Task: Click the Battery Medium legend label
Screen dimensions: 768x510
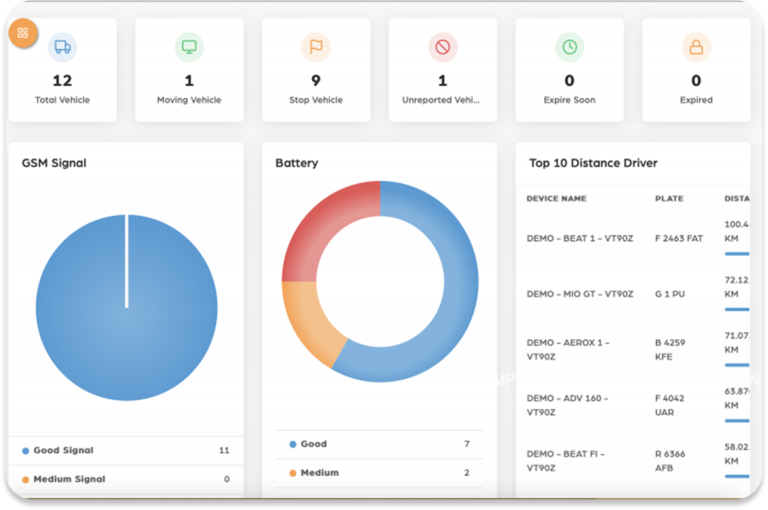Action: pyautogui.click(x=319, y=473)
